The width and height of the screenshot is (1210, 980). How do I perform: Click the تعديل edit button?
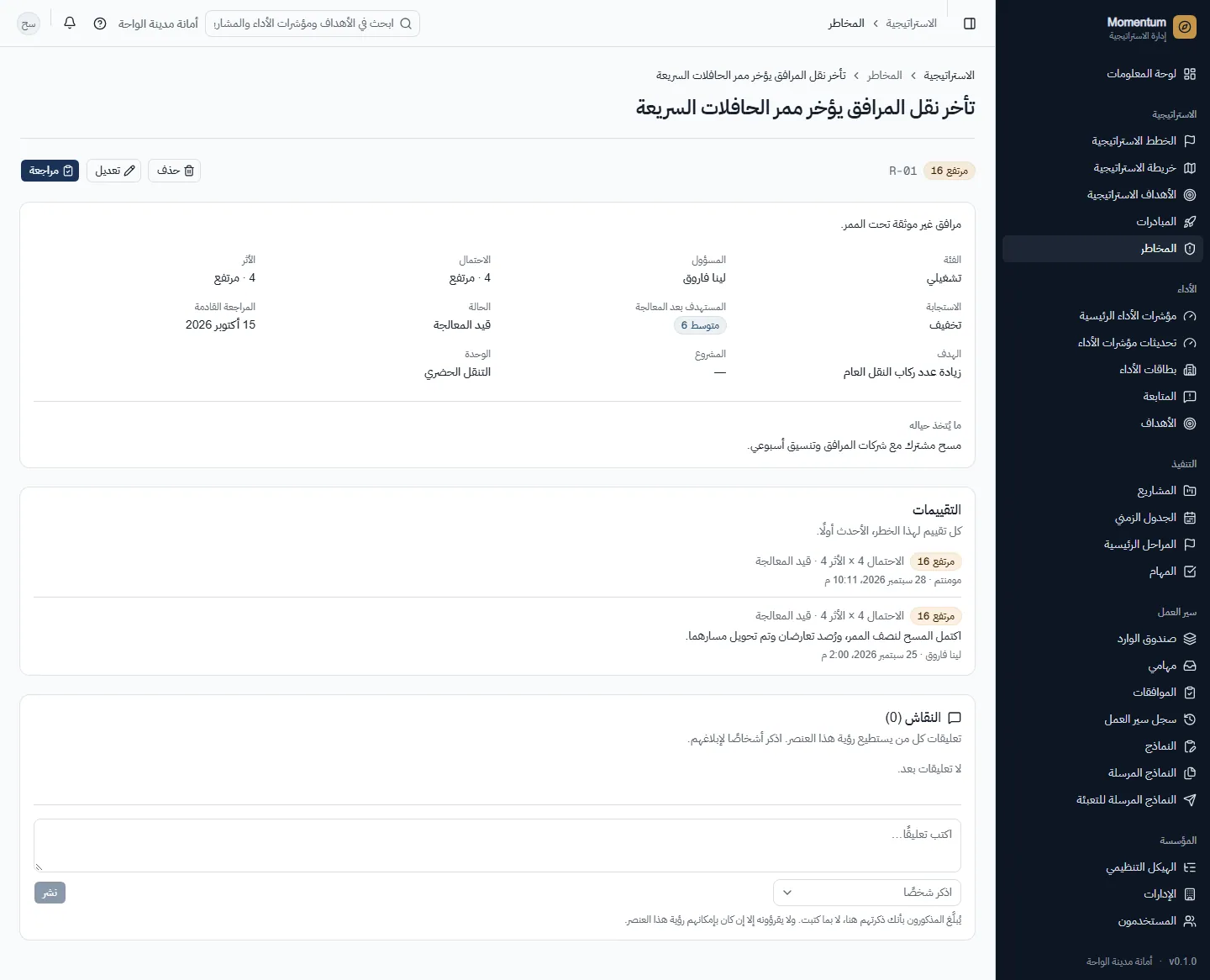pyautogui.click(x=113, y=171)
